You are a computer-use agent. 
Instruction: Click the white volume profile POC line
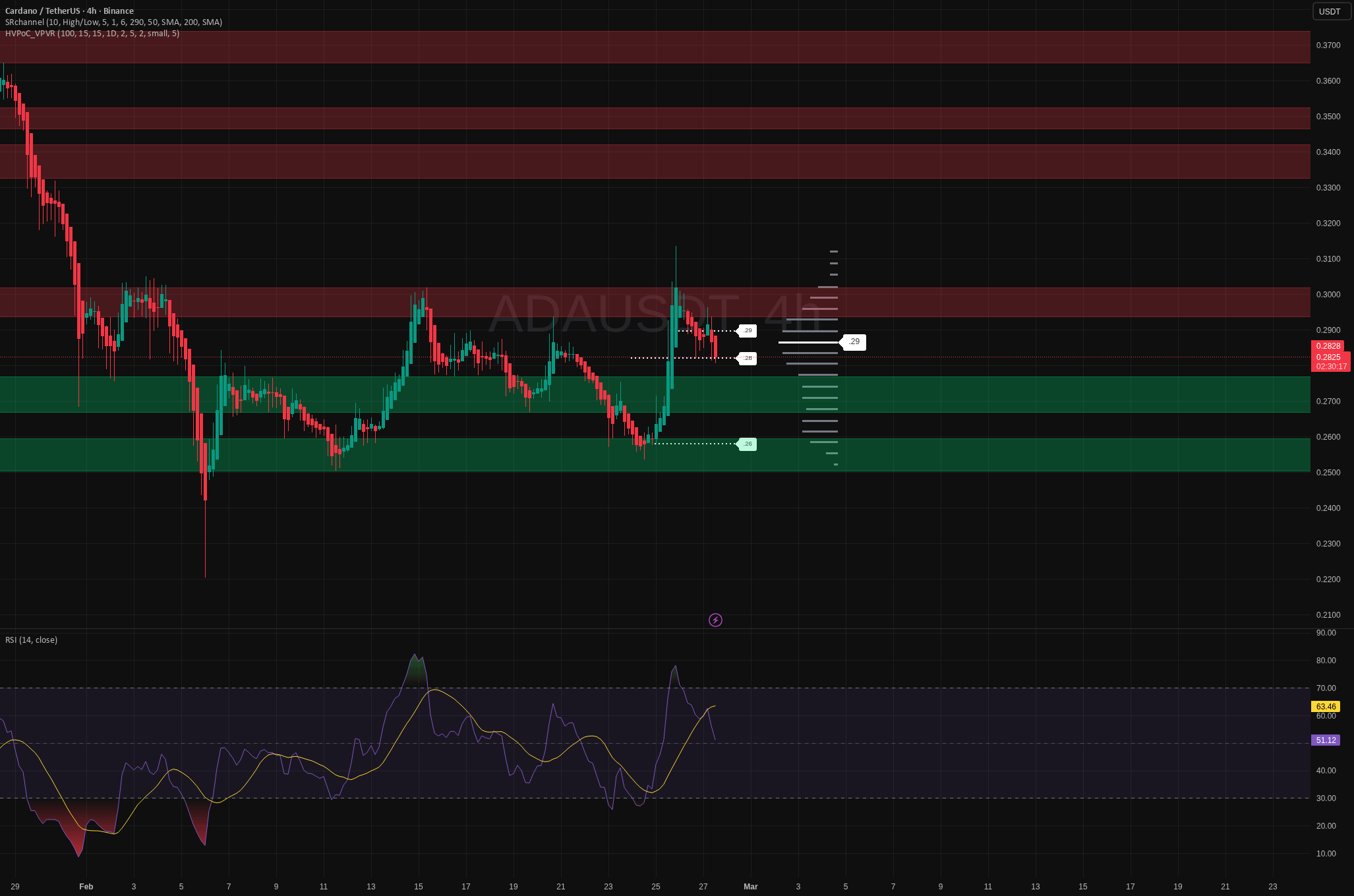tap(808, 343)
